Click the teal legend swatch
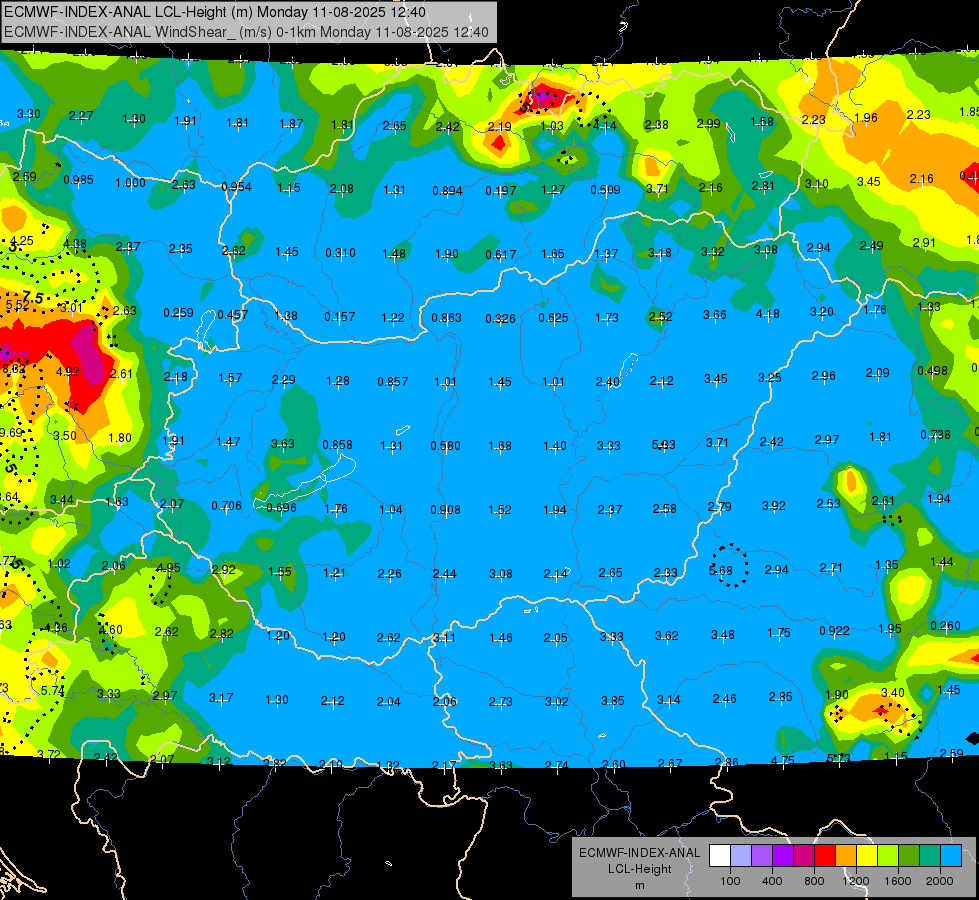 pos(930,855)
